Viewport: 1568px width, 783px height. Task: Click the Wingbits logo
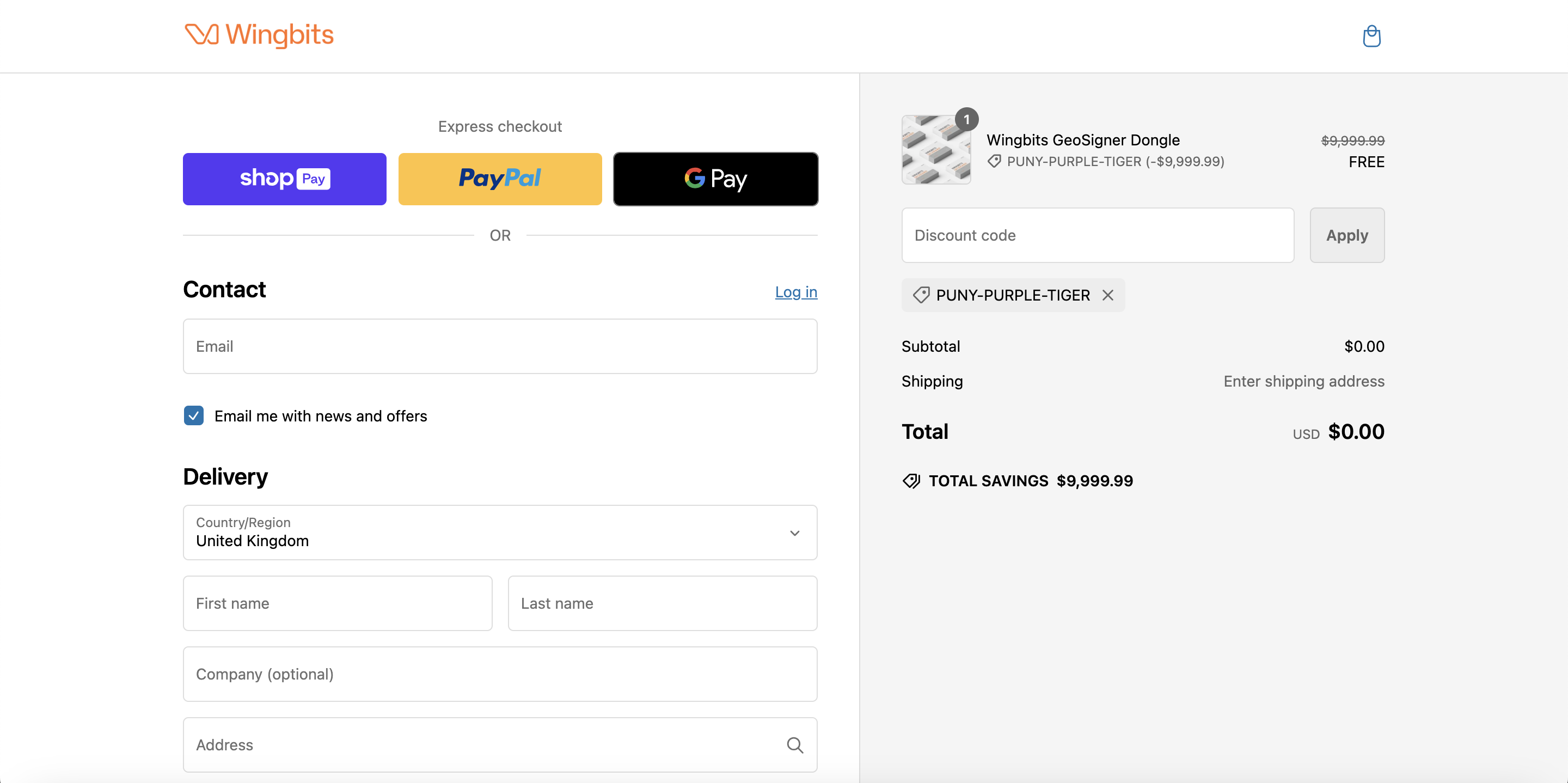click(259, 35)
